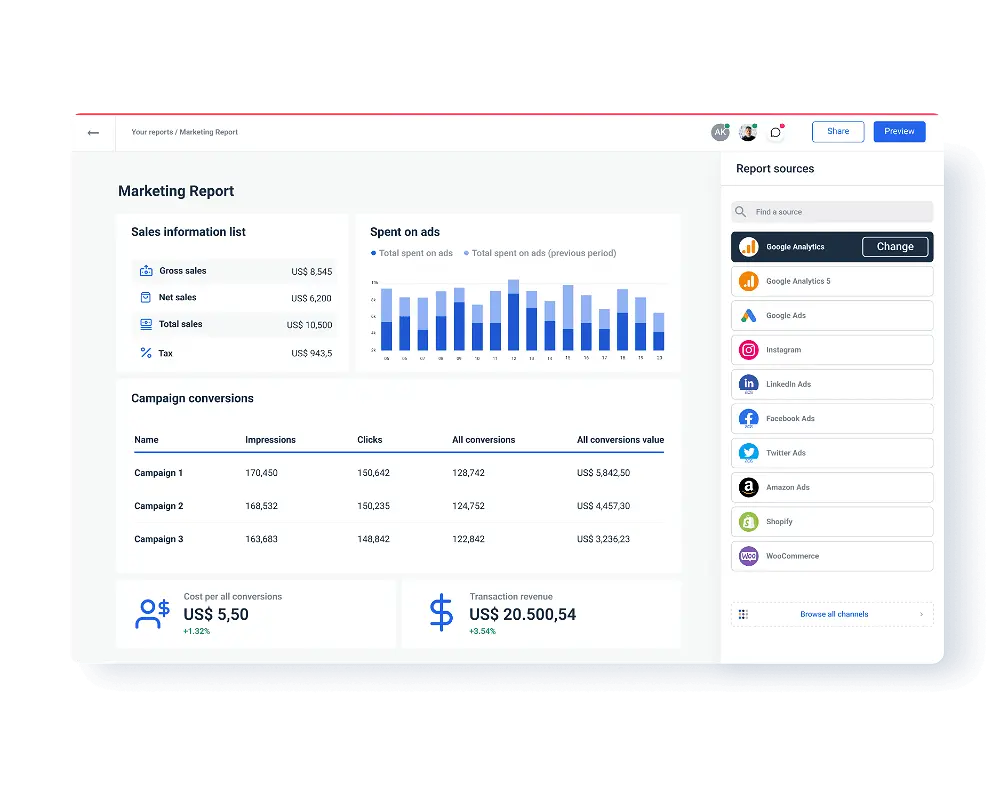The height and width of the screenshot is (792, 992).
Task: Select the Google Analytics source icon
Action: [x=748, y=247]
